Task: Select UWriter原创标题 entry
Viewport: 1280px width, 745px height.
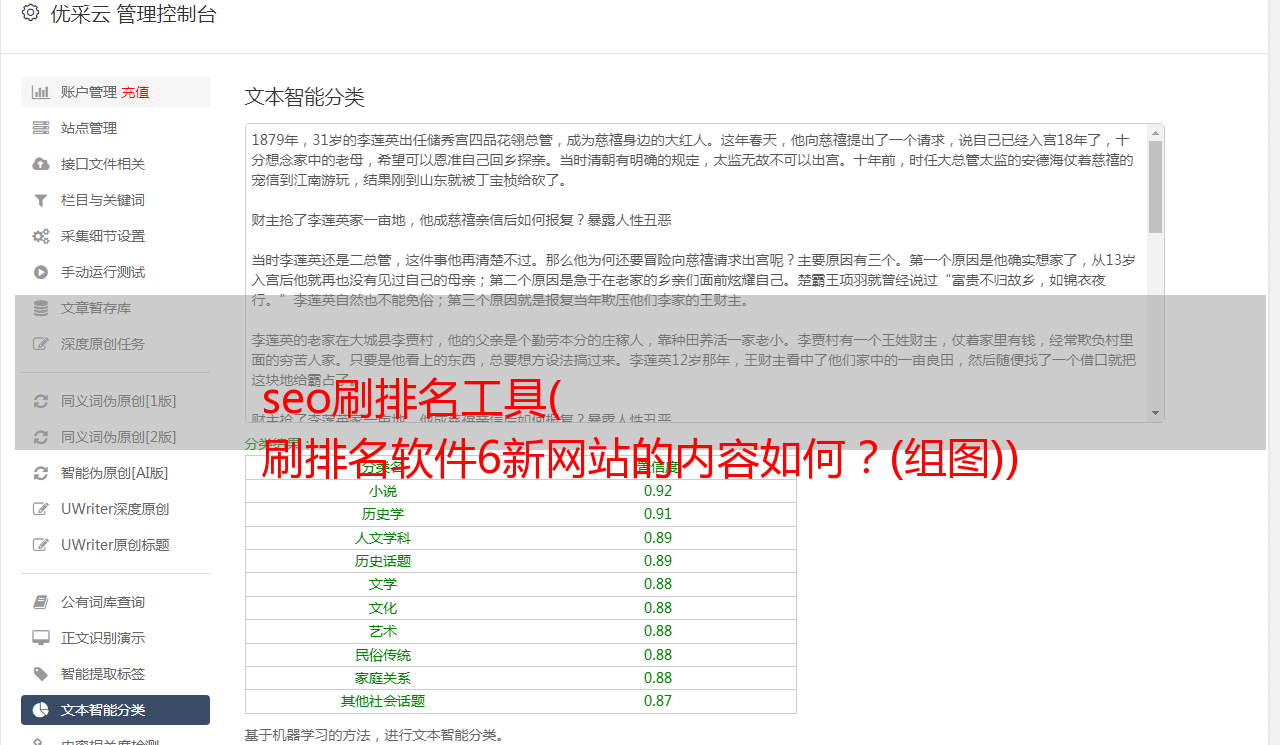Action: pyautogui.click(x=115, y=545)
